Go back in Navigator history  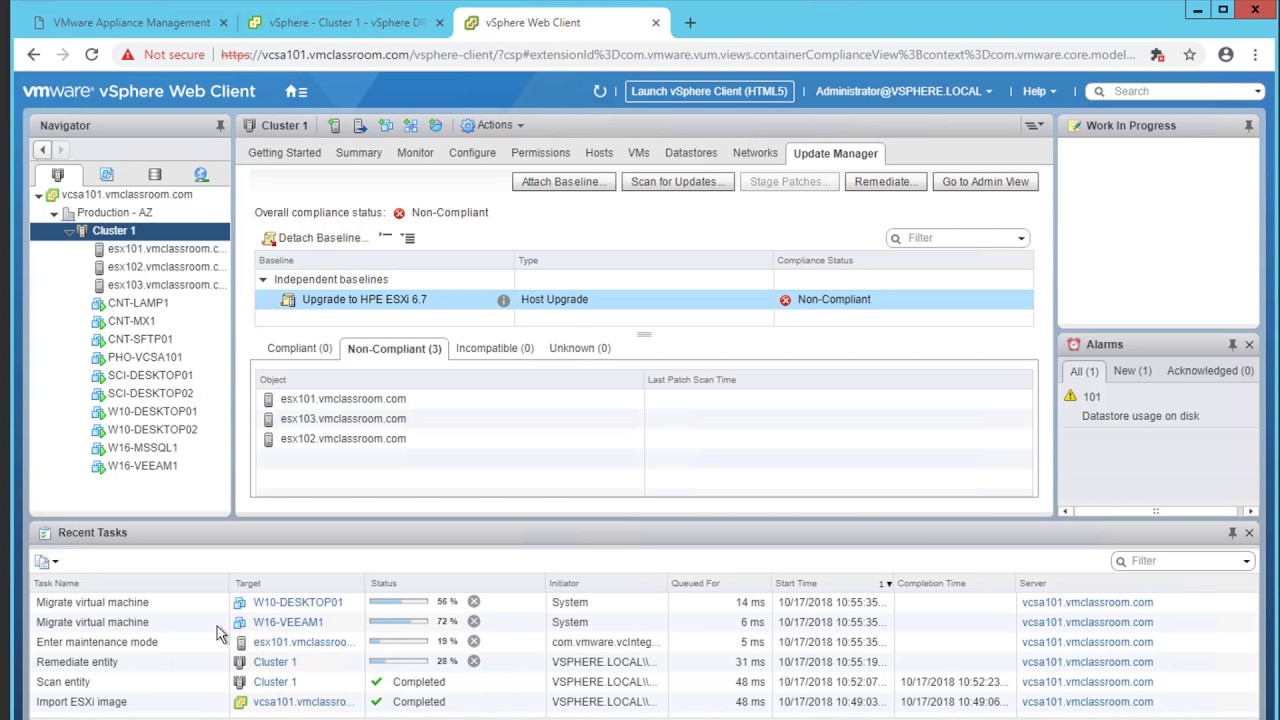click(42, 150)
